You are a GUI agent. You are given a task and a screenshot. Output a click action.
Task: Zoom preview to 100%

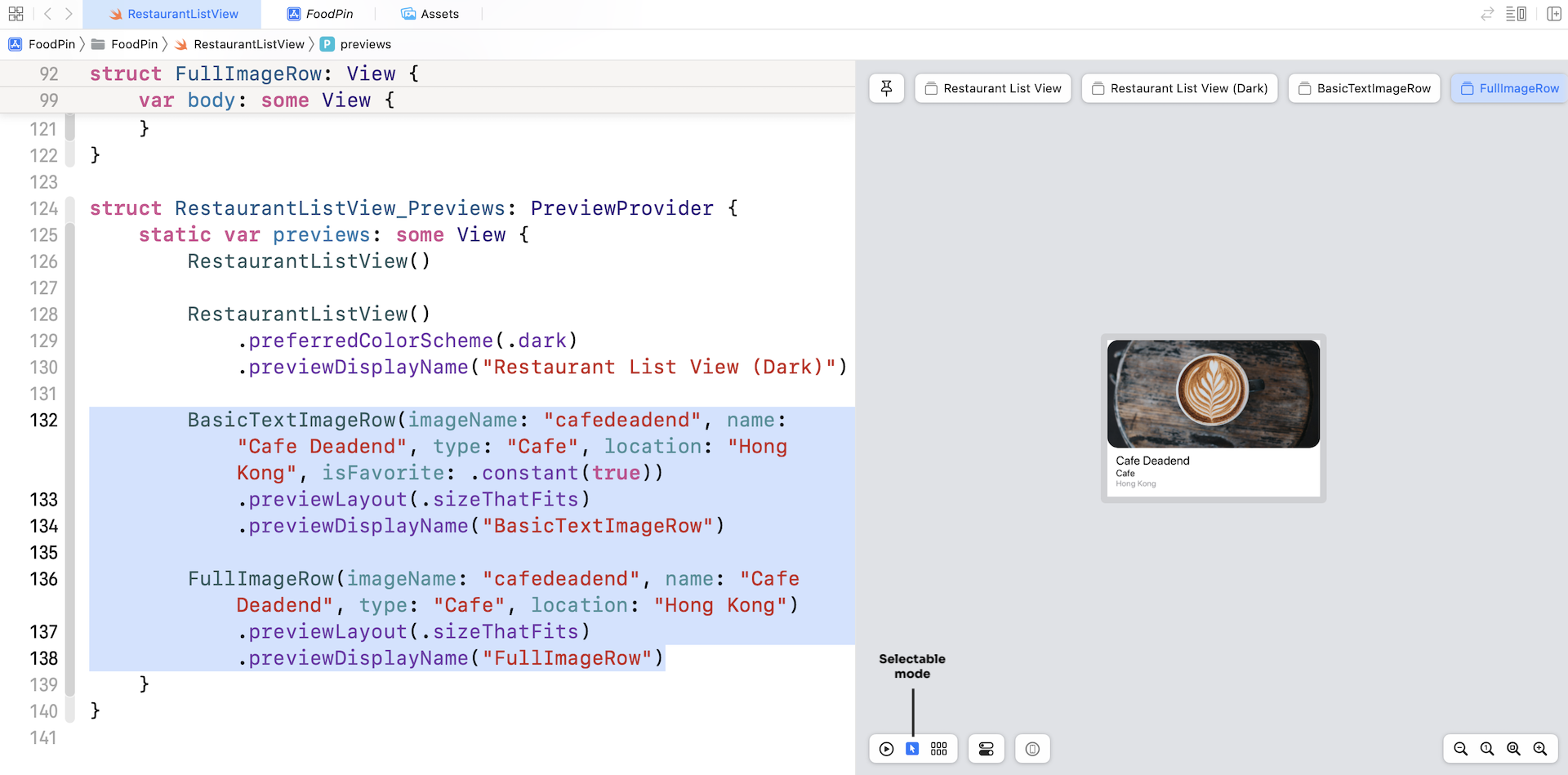point(1487,749)
